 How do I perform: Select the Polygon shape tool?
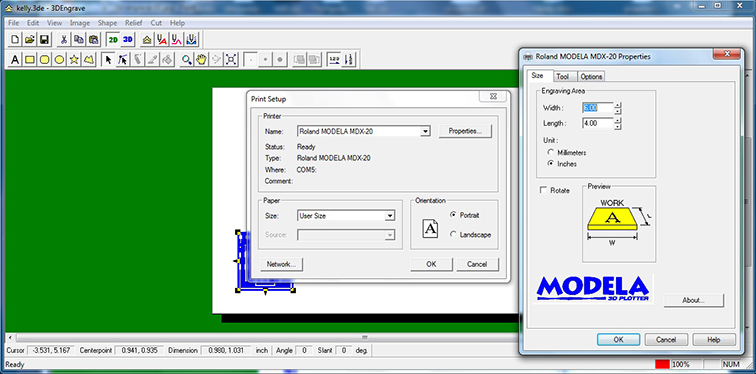pyautogui.click(x=89, y=60)
